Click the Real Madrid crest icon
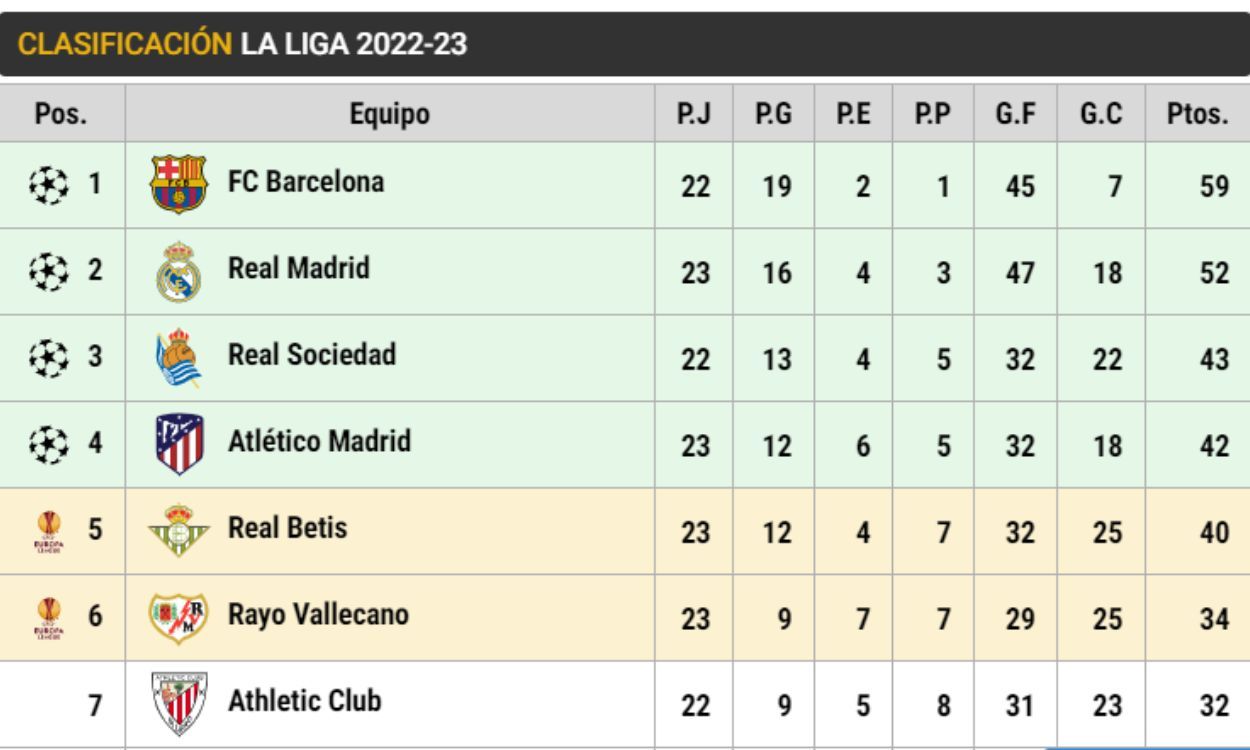The image size is (1250, 750). click(178, 271)
